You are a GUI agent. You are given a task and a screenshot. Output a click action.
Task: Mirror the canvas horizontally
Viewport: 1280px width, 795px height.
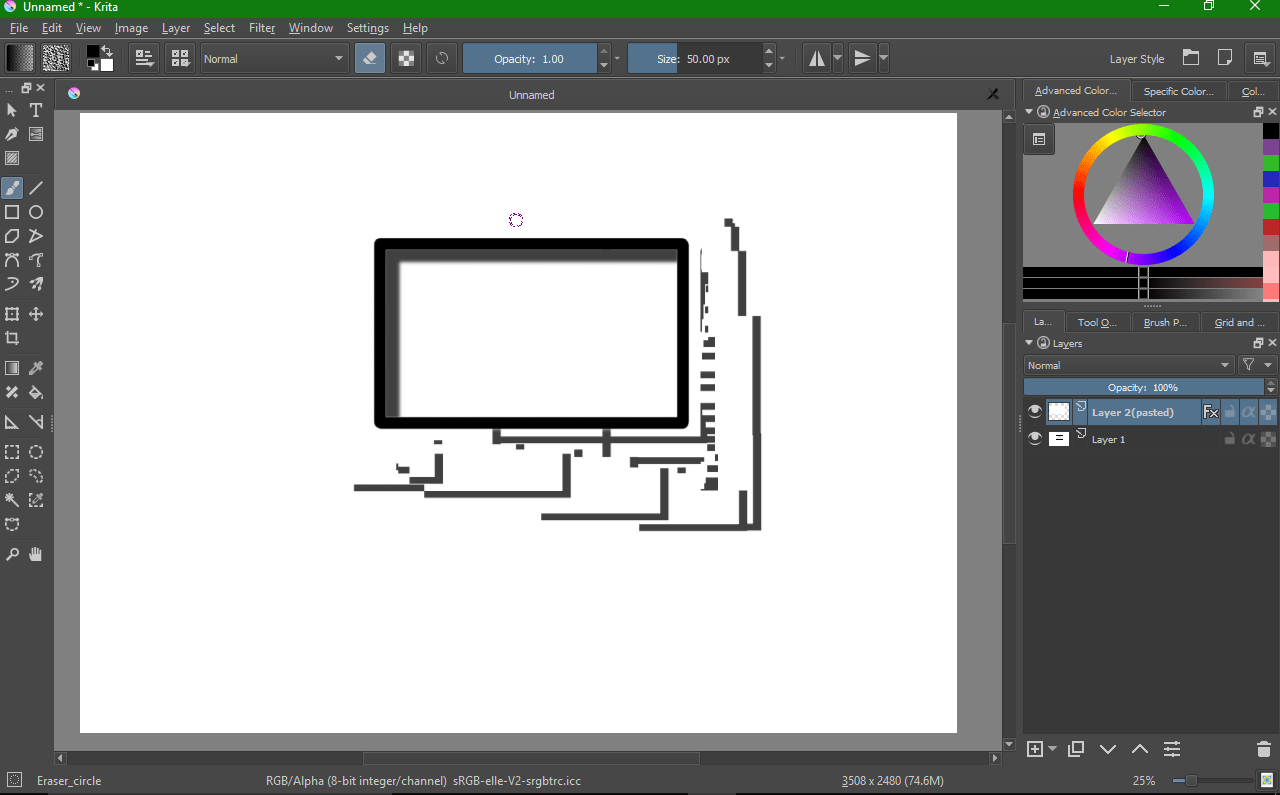tap(814, 58)
